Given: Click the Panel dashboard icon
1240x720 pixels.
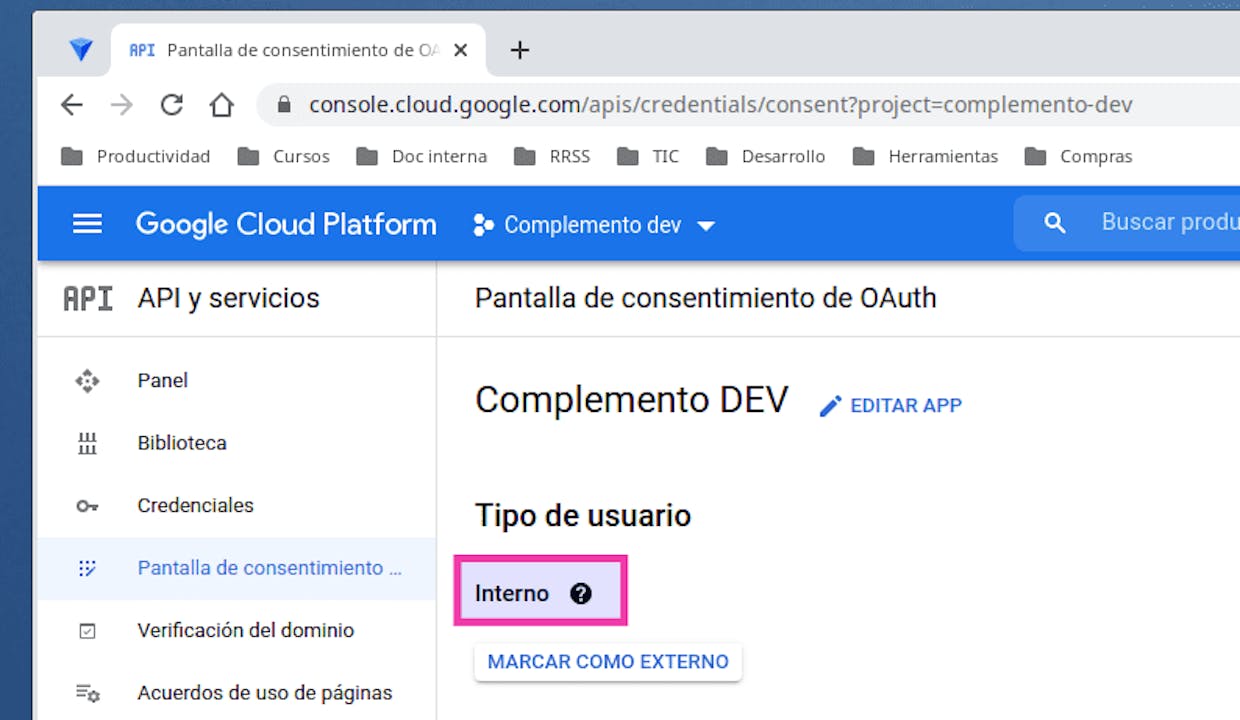Looking at the screenshot, I should 87,381.
